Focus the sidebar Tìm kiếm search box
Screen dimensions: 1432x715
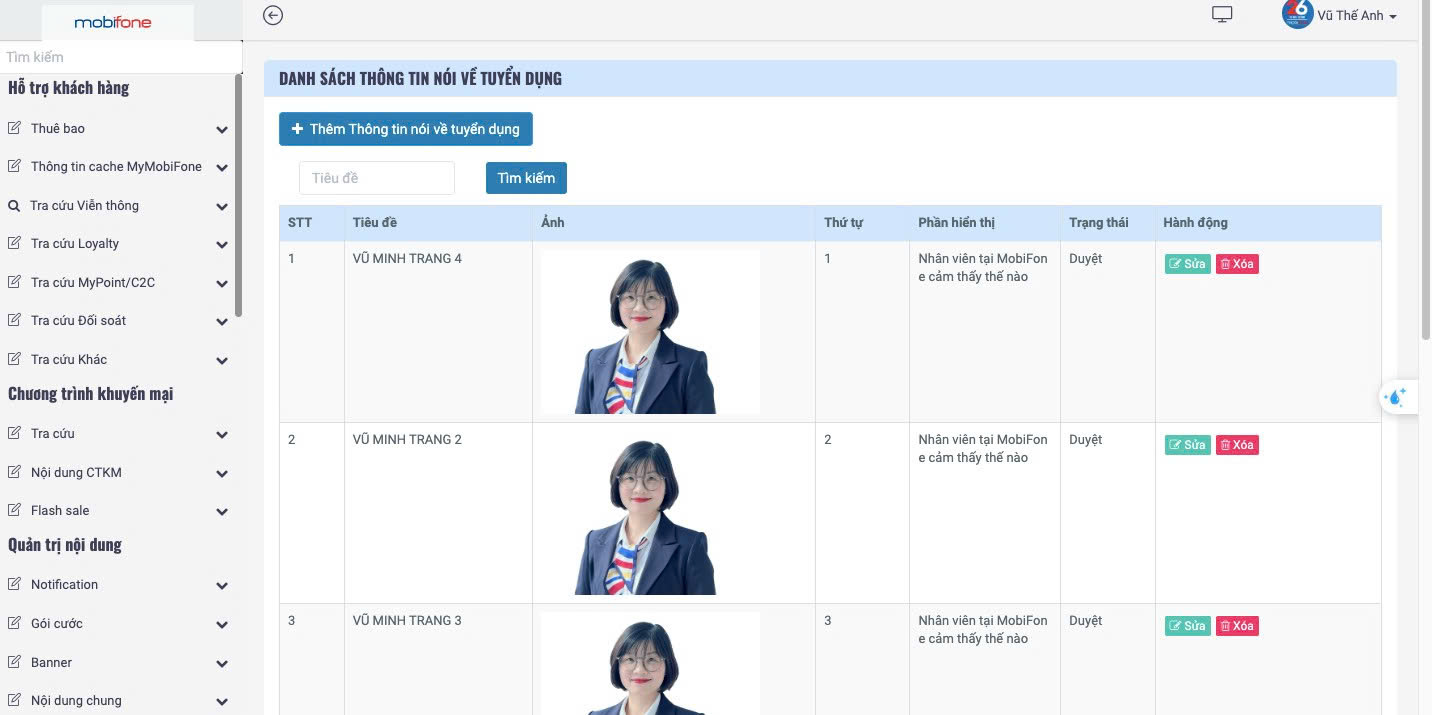tap(121, 57)
